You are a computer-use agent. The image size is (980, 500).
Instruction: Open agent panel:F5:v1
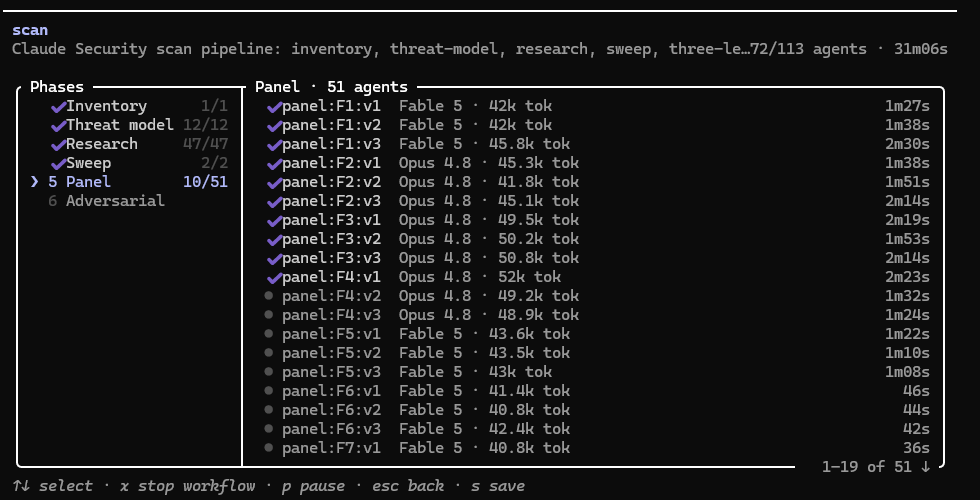pos(598,334)
